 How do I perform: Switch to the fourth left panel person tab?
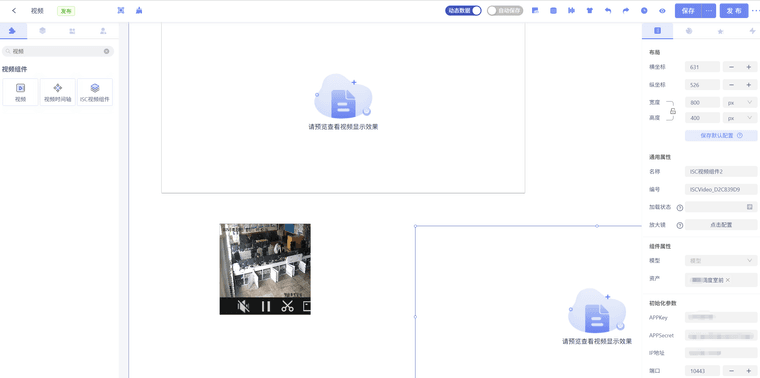(x=103, y=31)
